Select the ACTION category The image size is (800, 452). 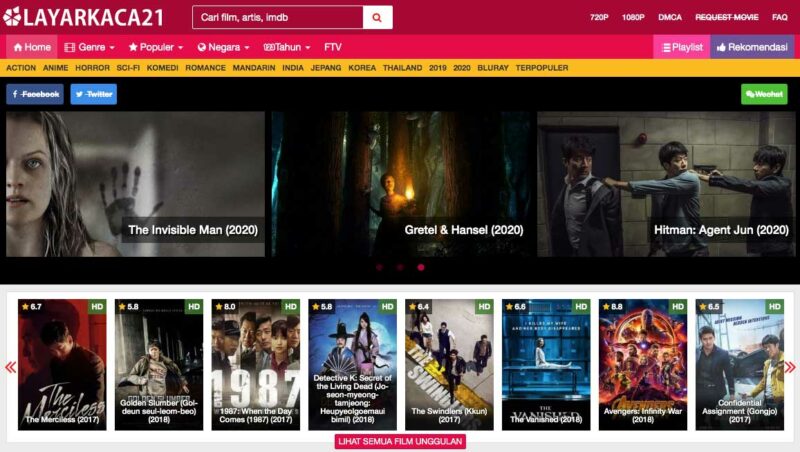coord(21,68)
